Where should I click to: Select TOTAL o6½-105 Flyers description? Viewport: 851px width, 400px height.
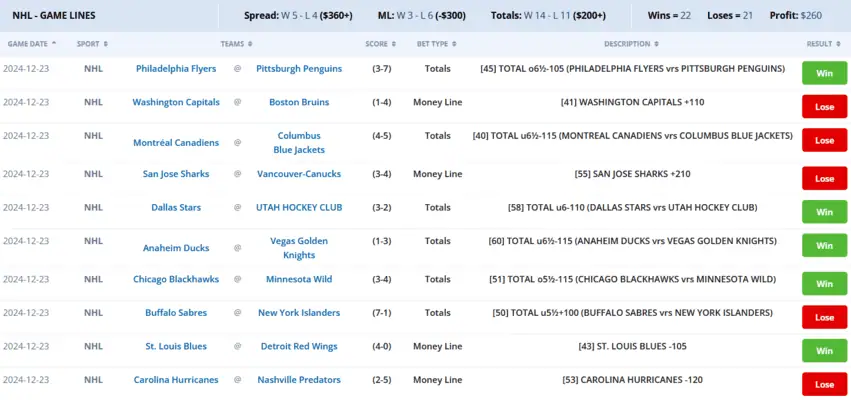(632, 69)
